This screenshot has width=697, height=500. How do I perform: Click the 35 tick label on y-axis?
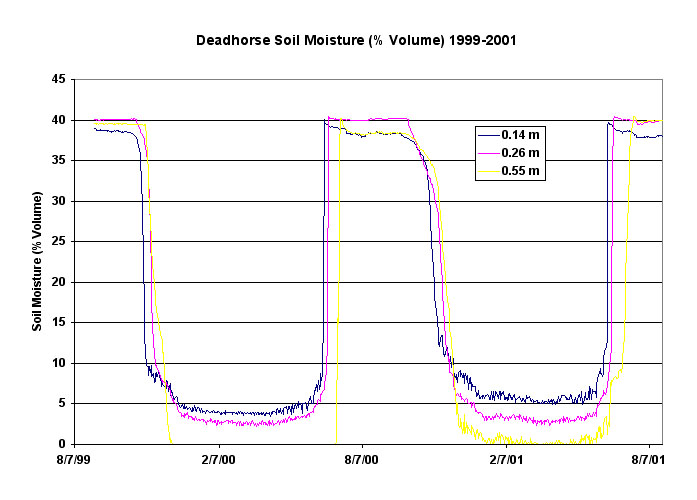(60, 161)
